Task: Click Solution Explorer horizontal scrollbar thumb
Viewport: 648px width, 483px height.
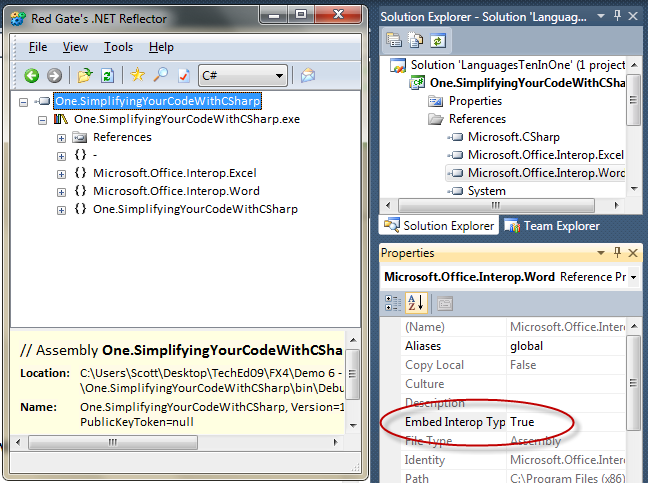Action: [x=496, y=205]
